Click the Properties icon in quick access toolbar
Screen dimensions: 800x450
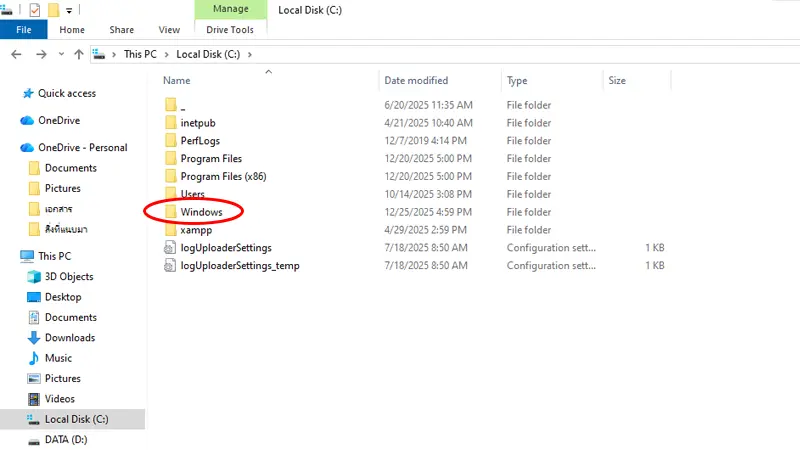(35, 10)
